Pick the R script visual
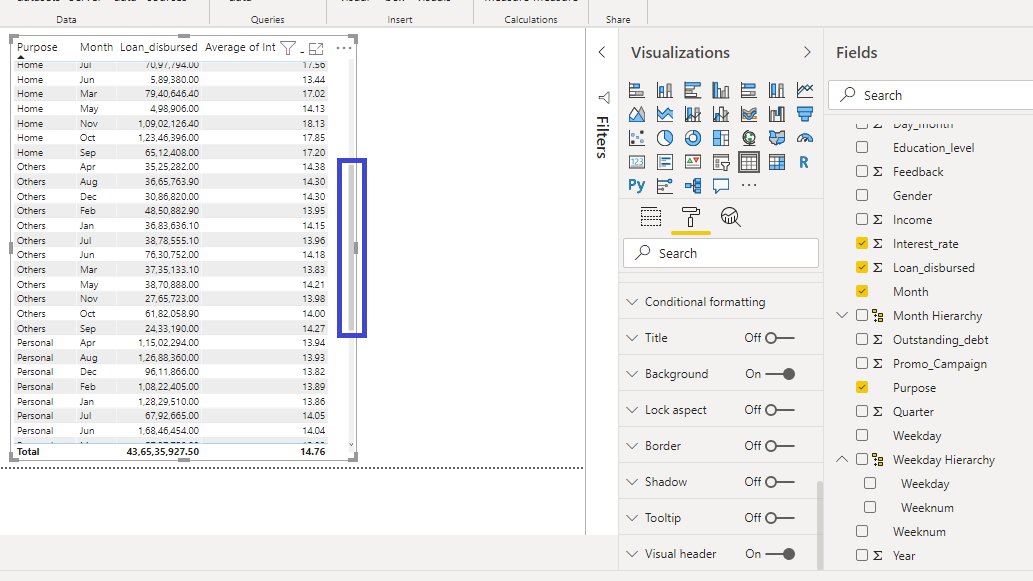Screen dimensions: 1033x581 (804, 162)
